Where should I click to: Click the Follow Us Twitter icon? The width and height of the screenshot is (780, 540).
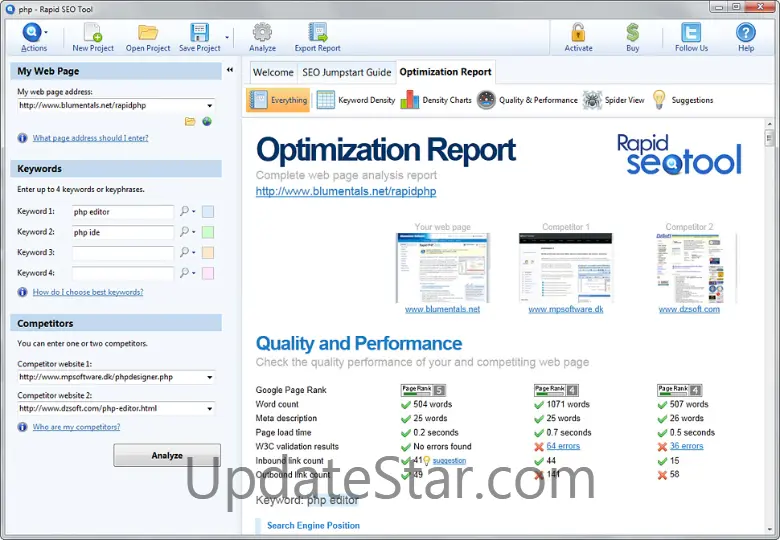(691, 33)
